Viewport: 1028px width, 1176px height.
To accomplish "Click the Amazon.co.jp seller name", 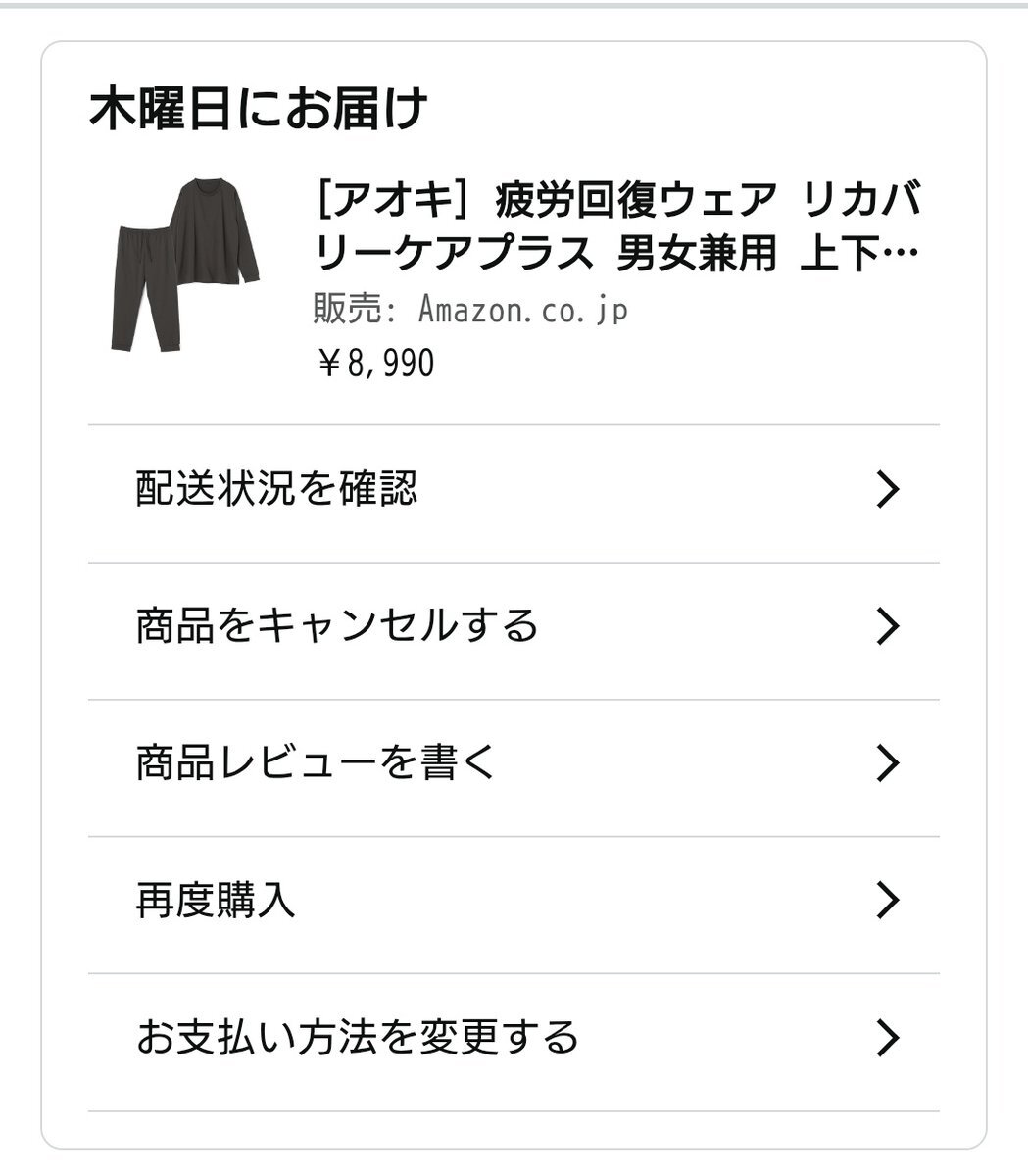I will [522, 311].
